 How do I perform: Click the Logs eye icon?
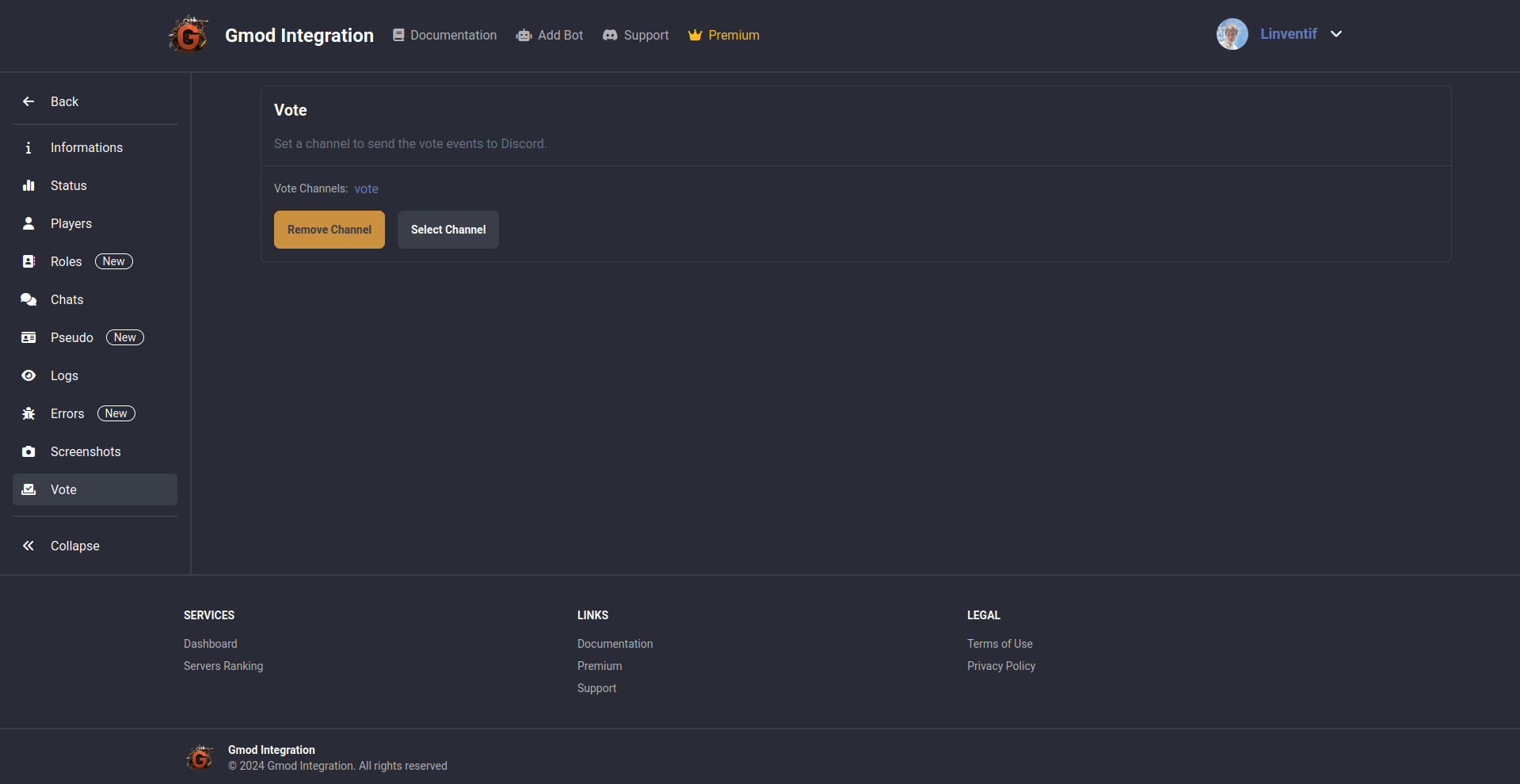29,375
